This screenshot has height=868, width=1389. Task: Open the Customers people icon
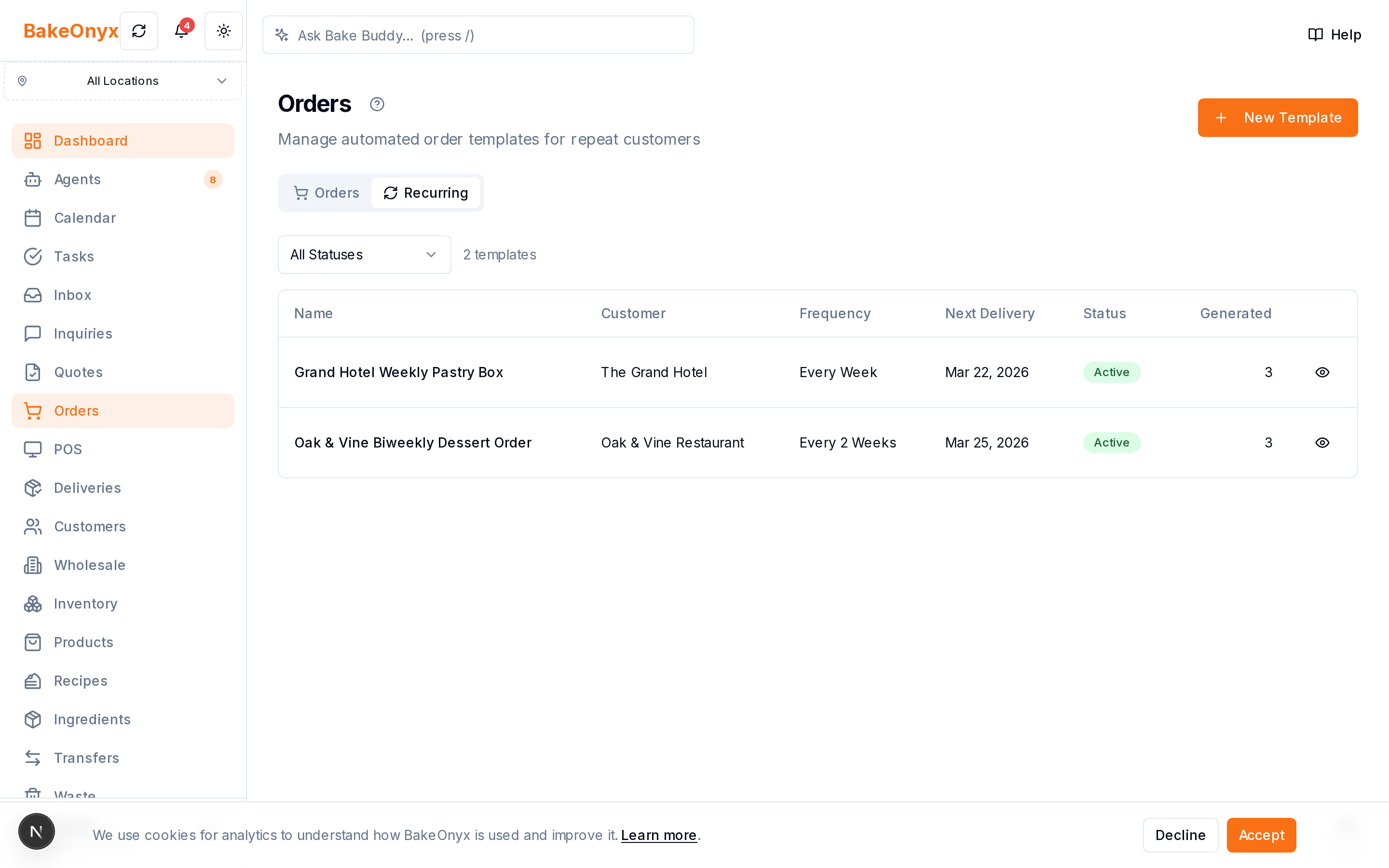coord(33,527)
